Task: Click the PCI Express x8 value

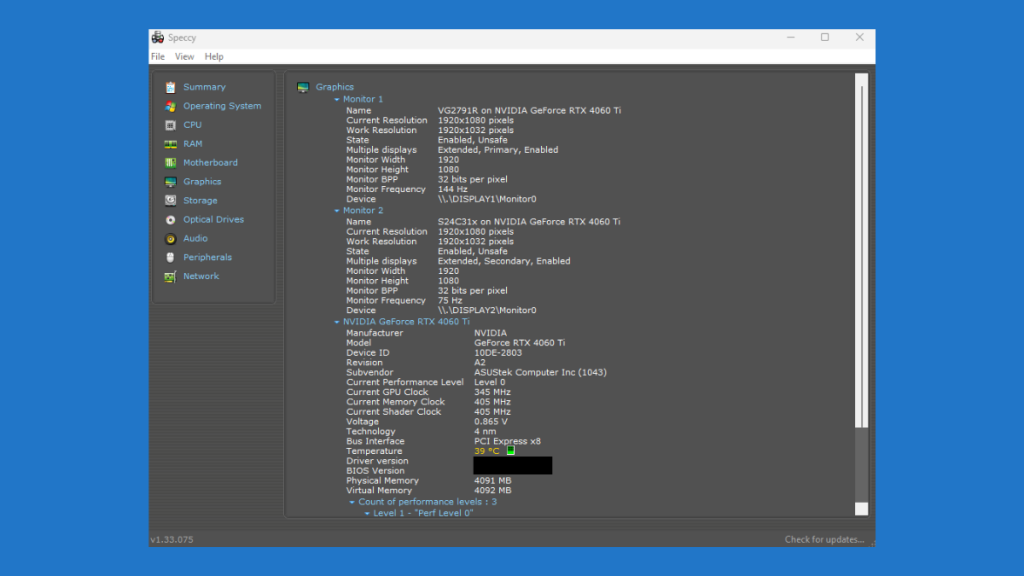Action: [507, 441]
